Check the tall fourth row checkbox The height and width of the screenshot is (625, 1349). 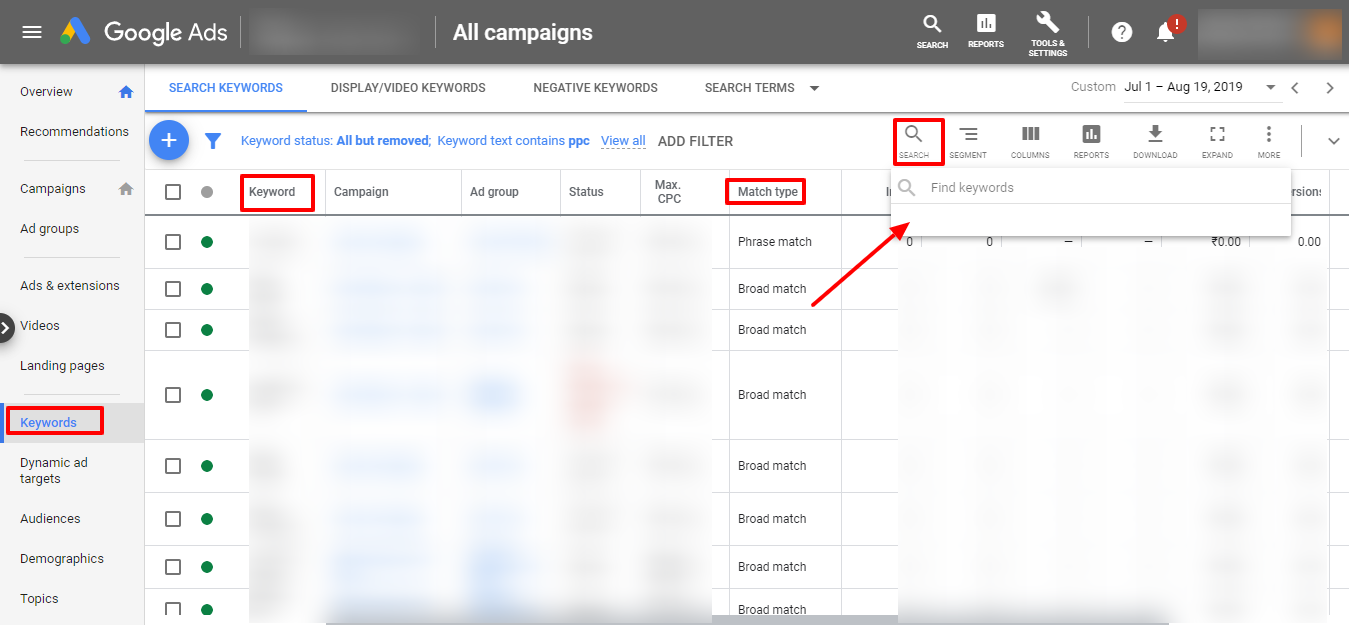point(173,395)
